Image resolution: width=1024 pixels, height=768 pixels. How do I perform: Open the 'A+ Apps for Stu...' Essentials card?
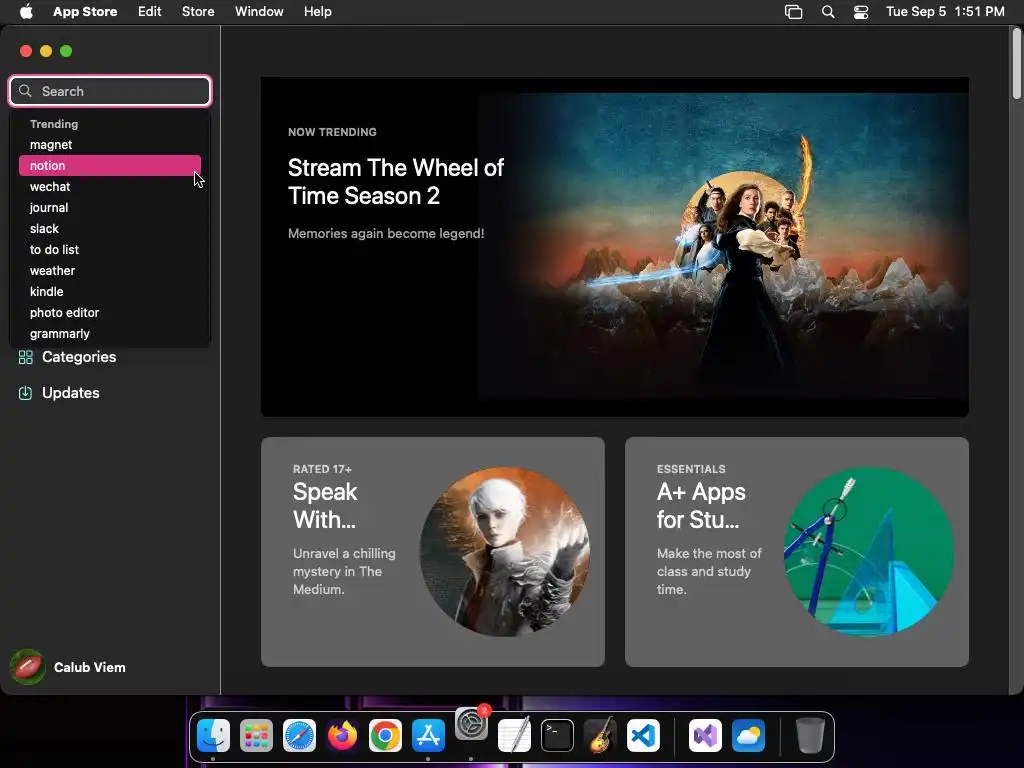click(797, 552)
